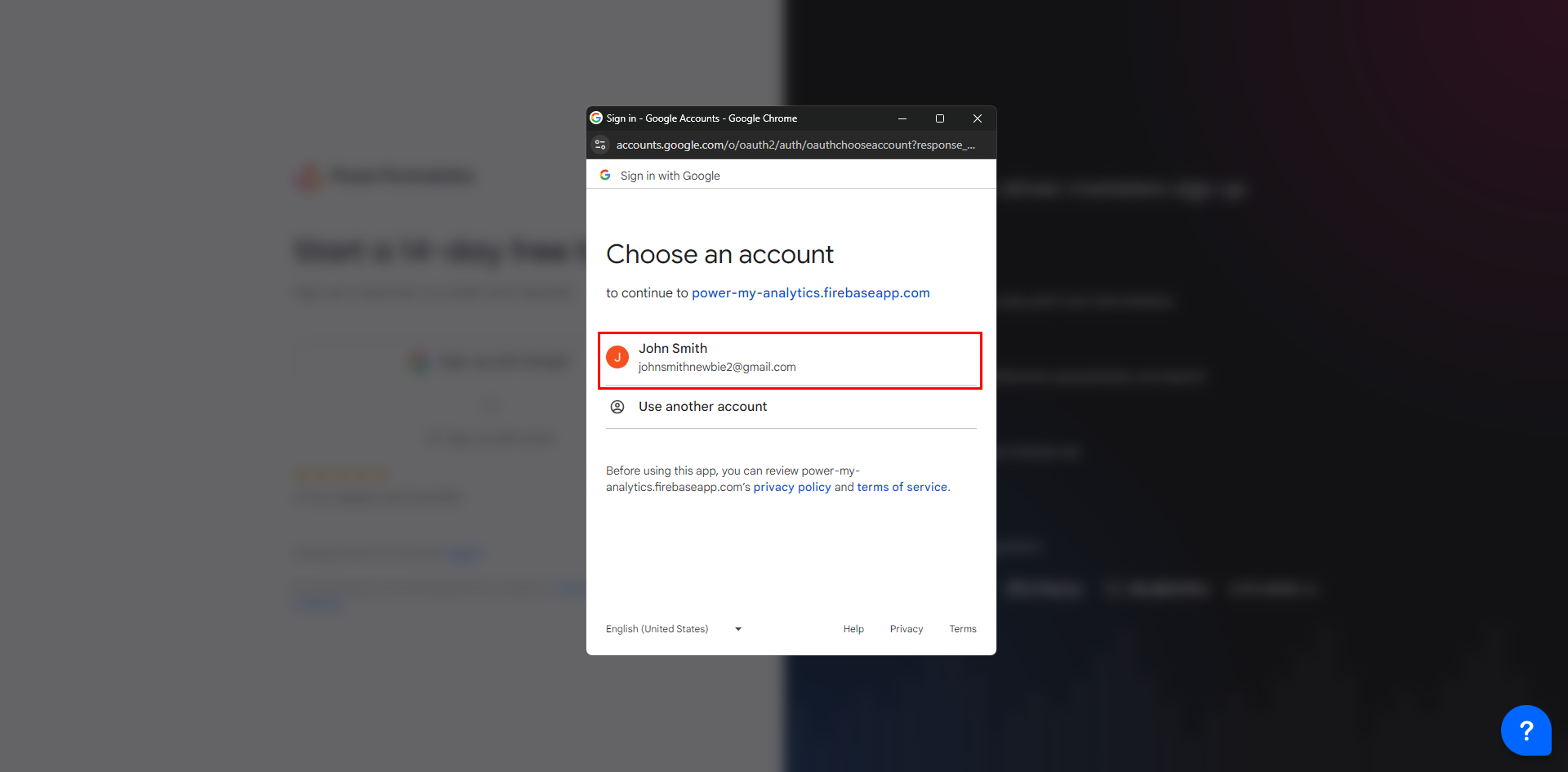Click the orange J avatar icon
The height and width of the screenshot is (772, 1568).
click(617, 357)
